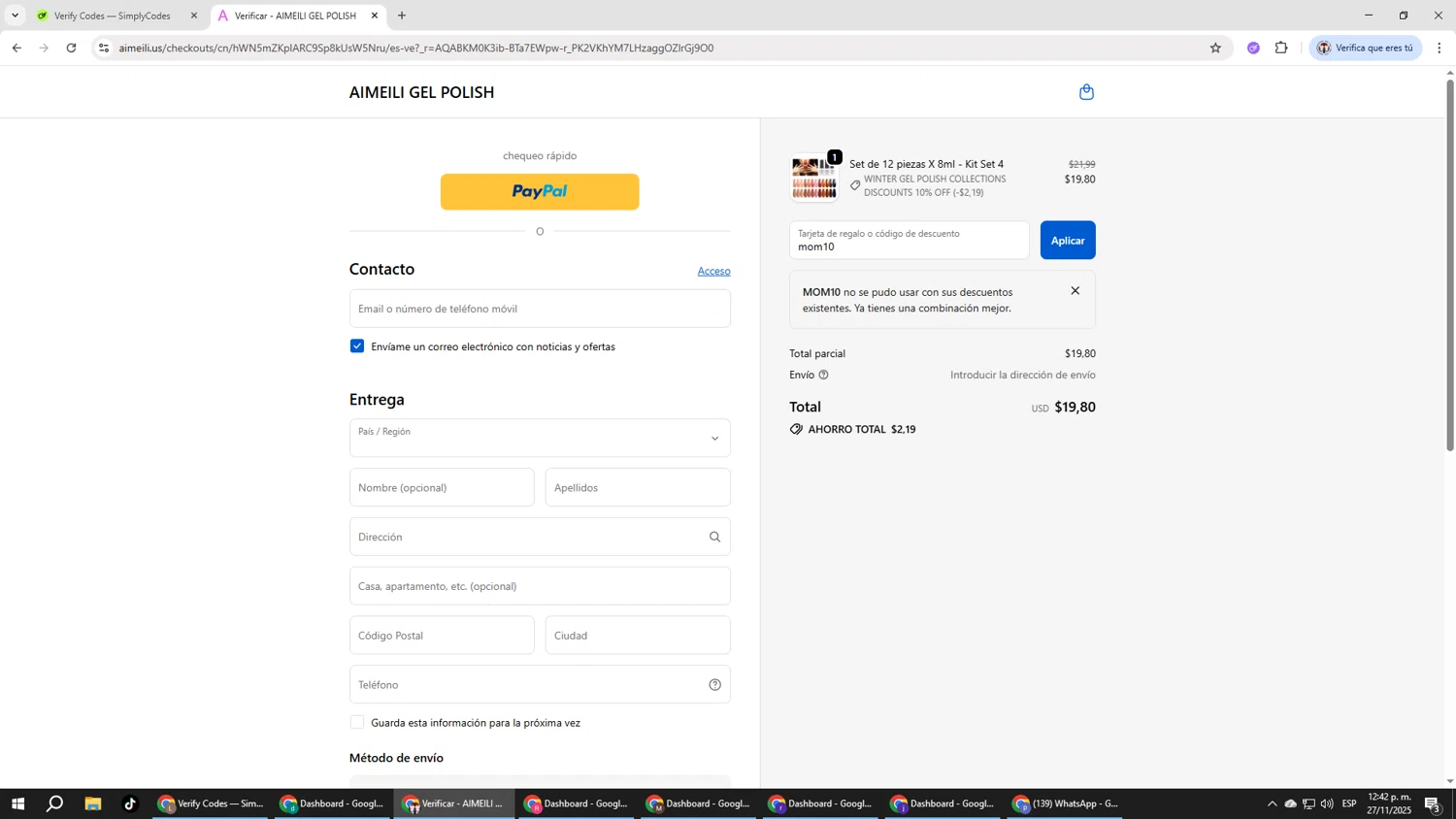Click the discount tag icon beside WINTER GEL POLISH

(855, 185)
